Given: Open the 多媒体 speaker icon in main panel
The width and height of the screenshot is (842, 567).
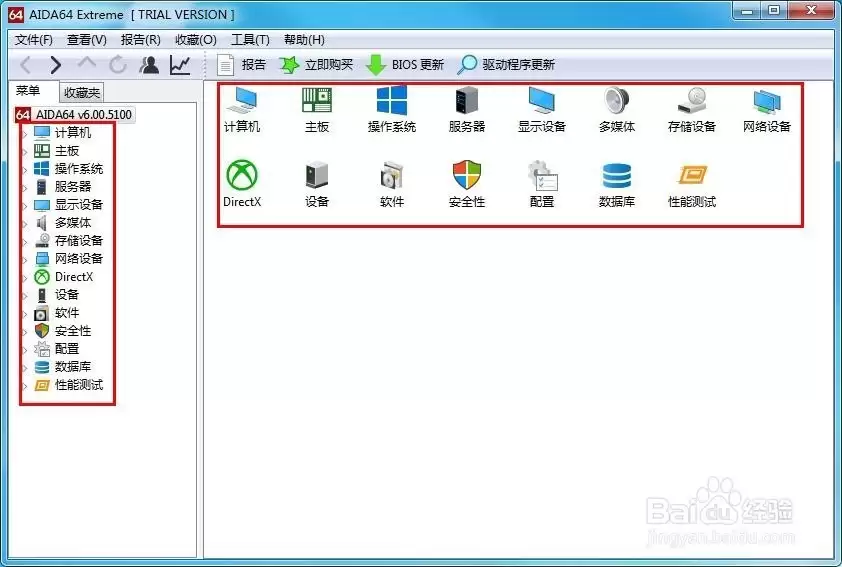Looking at the screenshot, I should click(616, 110).
